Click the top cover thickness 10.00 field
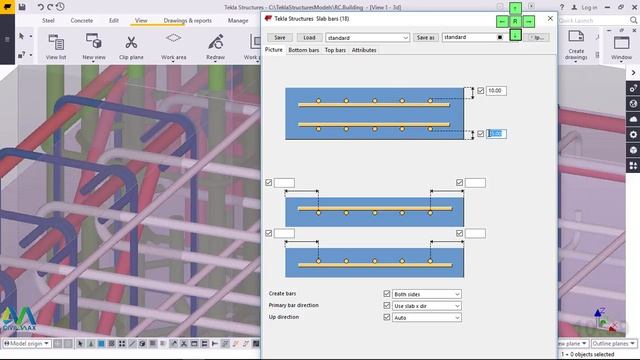The image size is (640, 360). [496, 91]
